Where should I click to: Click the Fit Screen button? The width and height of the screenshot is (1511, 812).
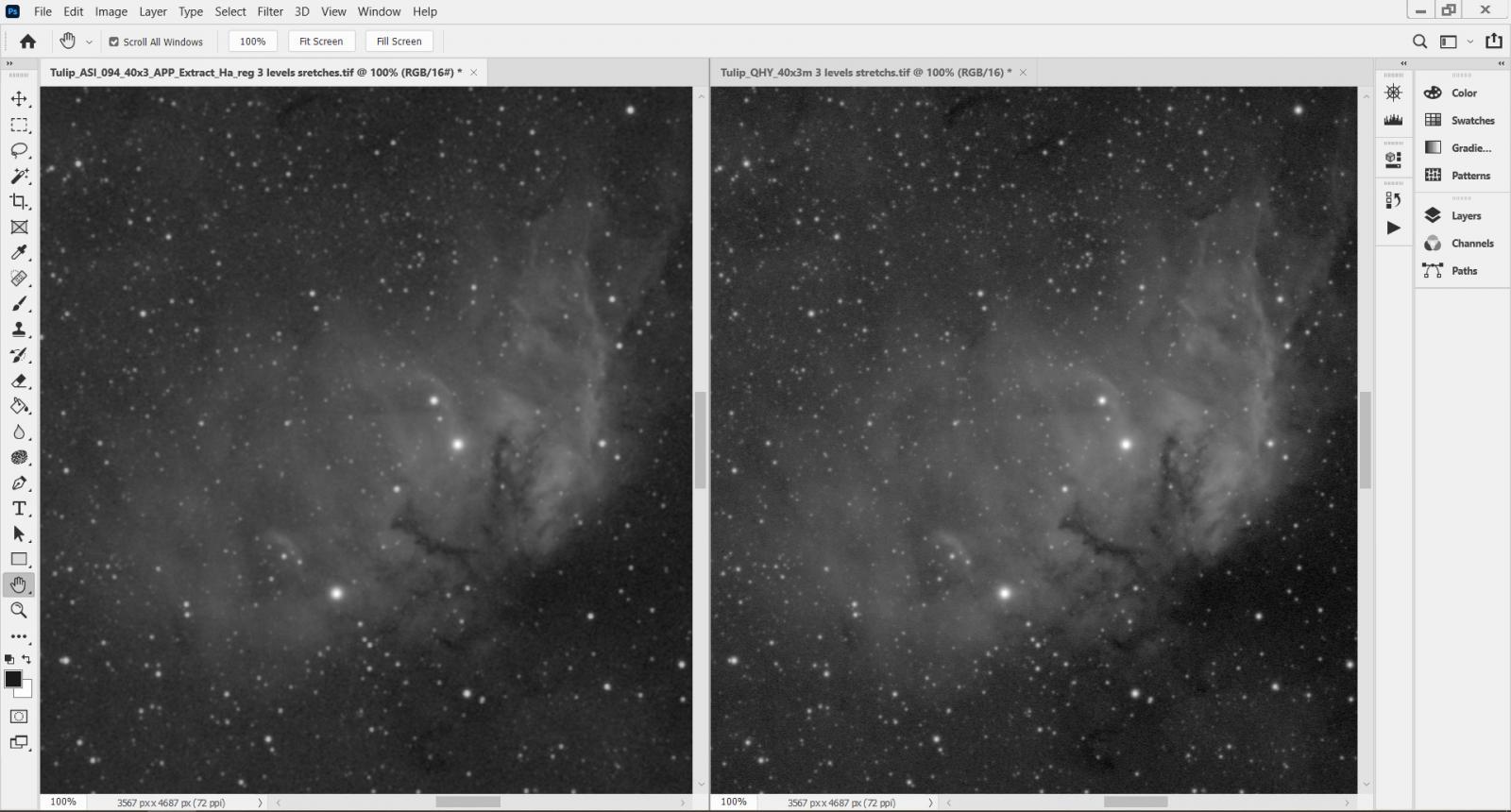pos(321,42)
